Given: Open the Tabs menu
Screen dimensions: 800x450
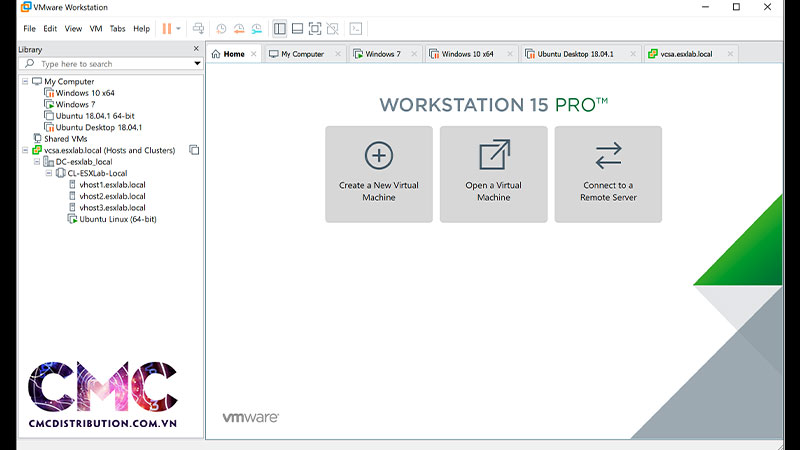Looking at the screenshot, I should pos(117,29).
